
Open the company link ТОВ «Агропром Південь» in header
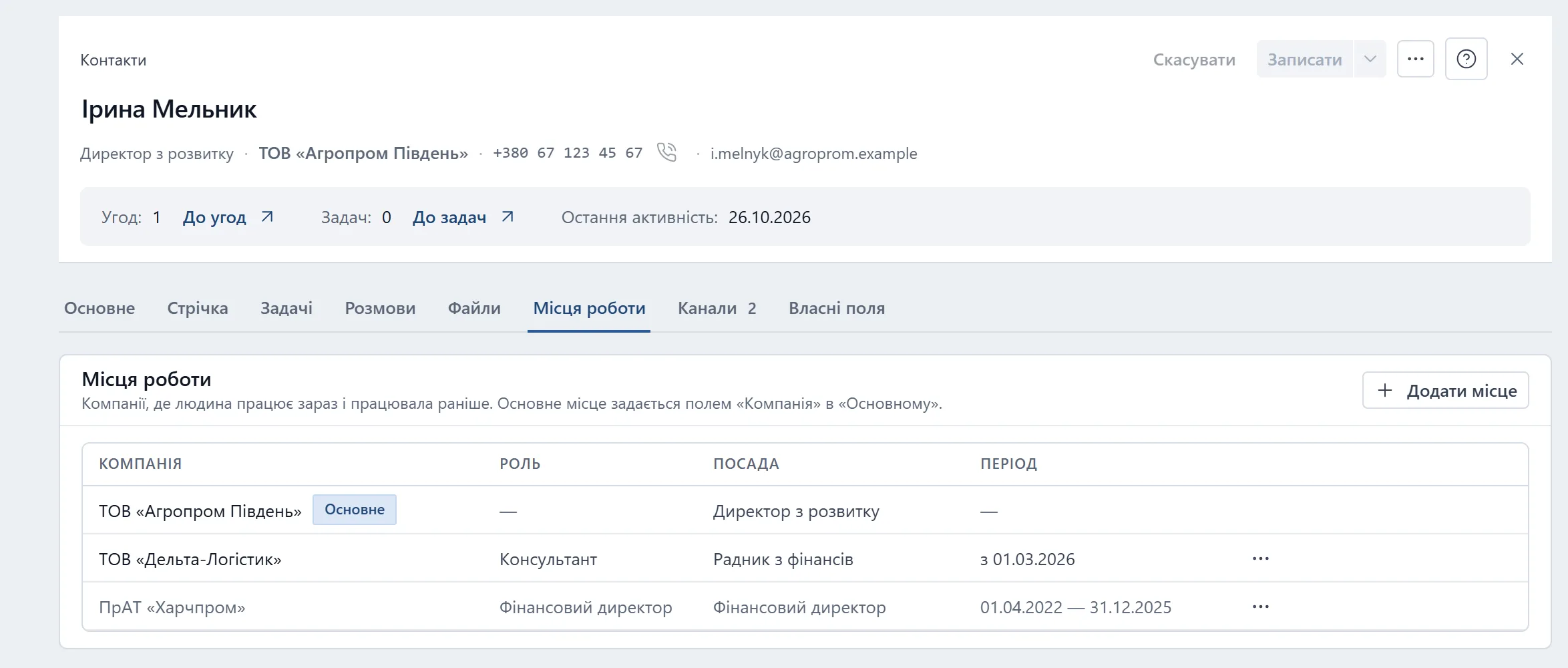tap(363, 153)
